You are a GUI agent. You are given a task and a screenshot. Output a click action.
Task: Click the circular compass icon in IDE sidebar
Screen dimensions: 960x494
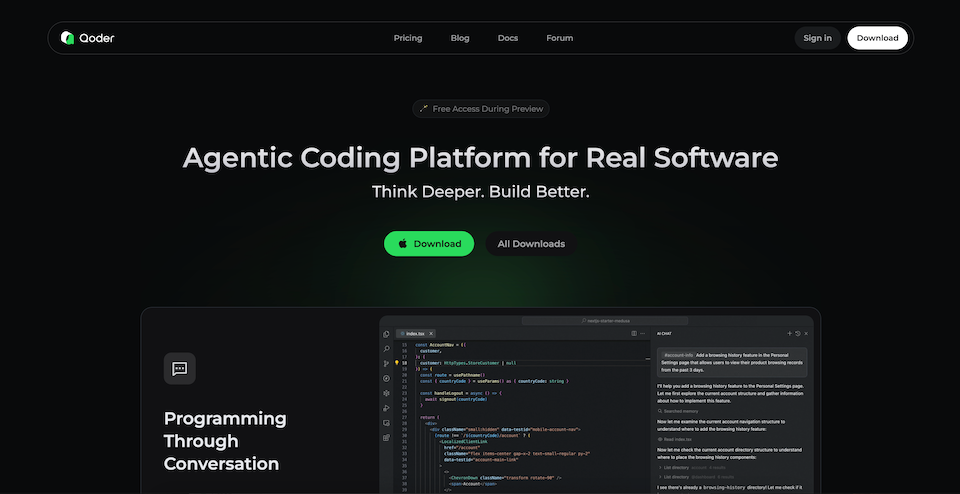[386, 378]
